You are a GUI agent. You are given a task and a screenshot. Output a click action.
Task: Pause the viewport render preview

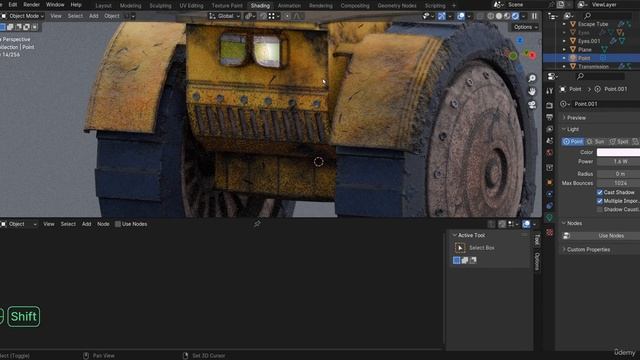click(534, 16)
